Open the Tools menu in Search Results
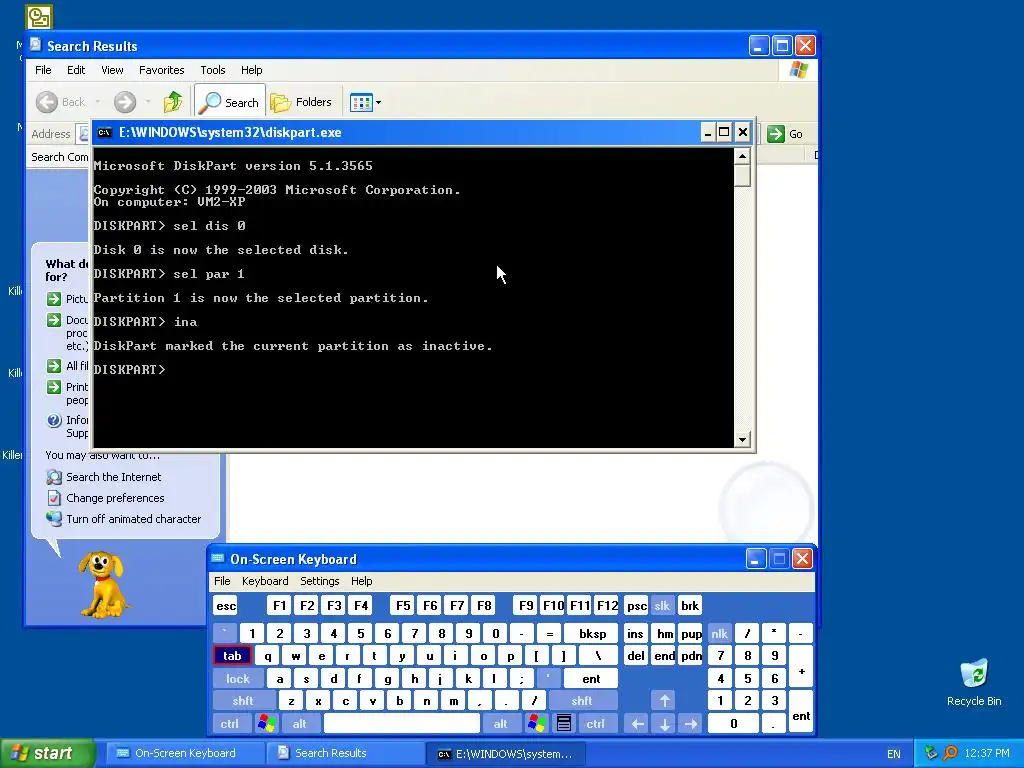 [212, 70]
